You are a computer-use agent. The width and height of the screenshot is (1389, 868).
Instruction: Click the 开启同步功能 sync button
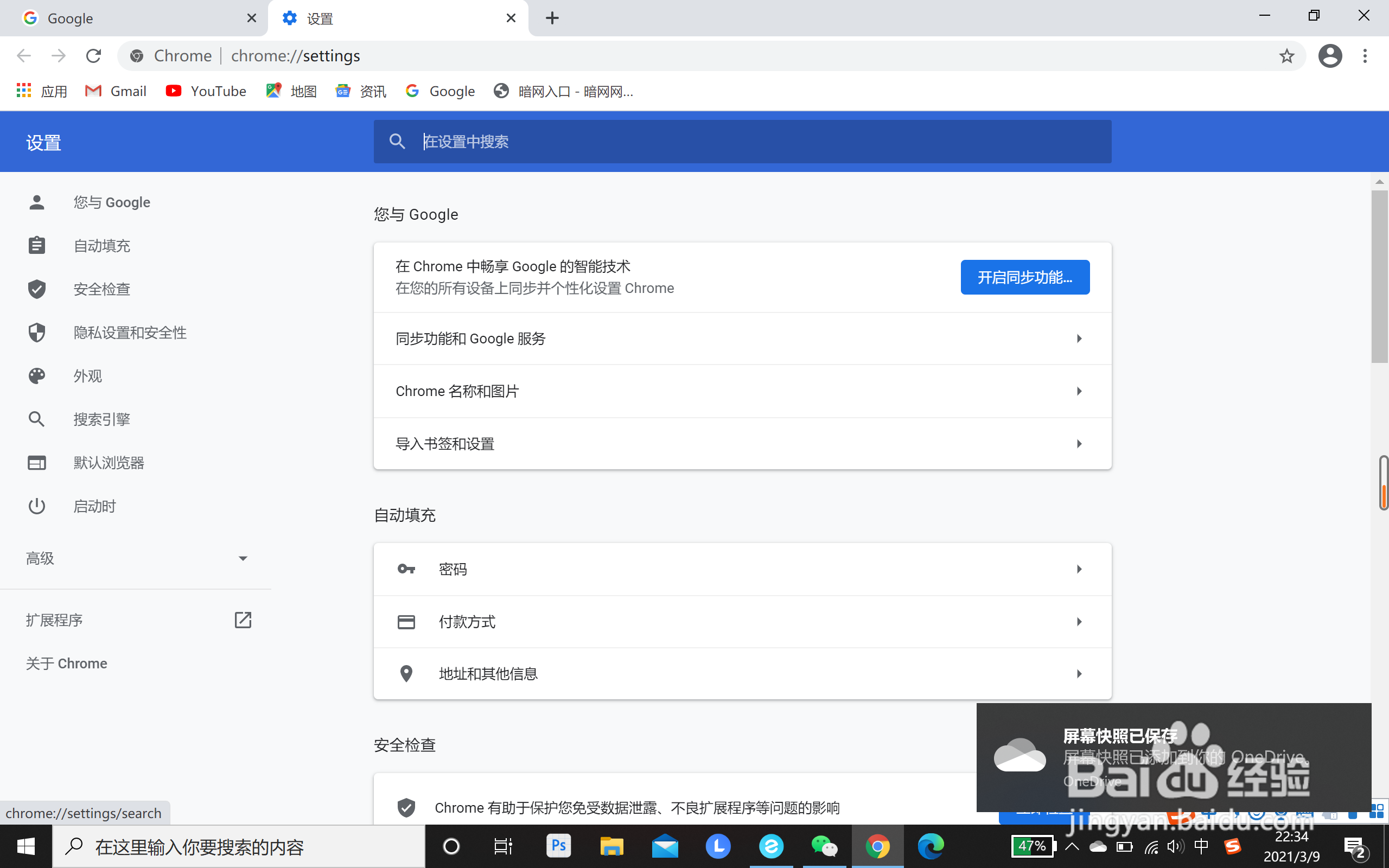click(x=1024, y=277)
